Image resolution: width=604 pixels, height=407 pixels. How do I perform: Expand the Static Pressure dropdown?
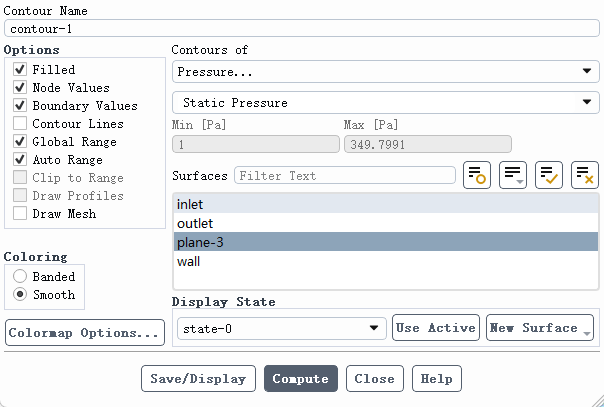384,103
